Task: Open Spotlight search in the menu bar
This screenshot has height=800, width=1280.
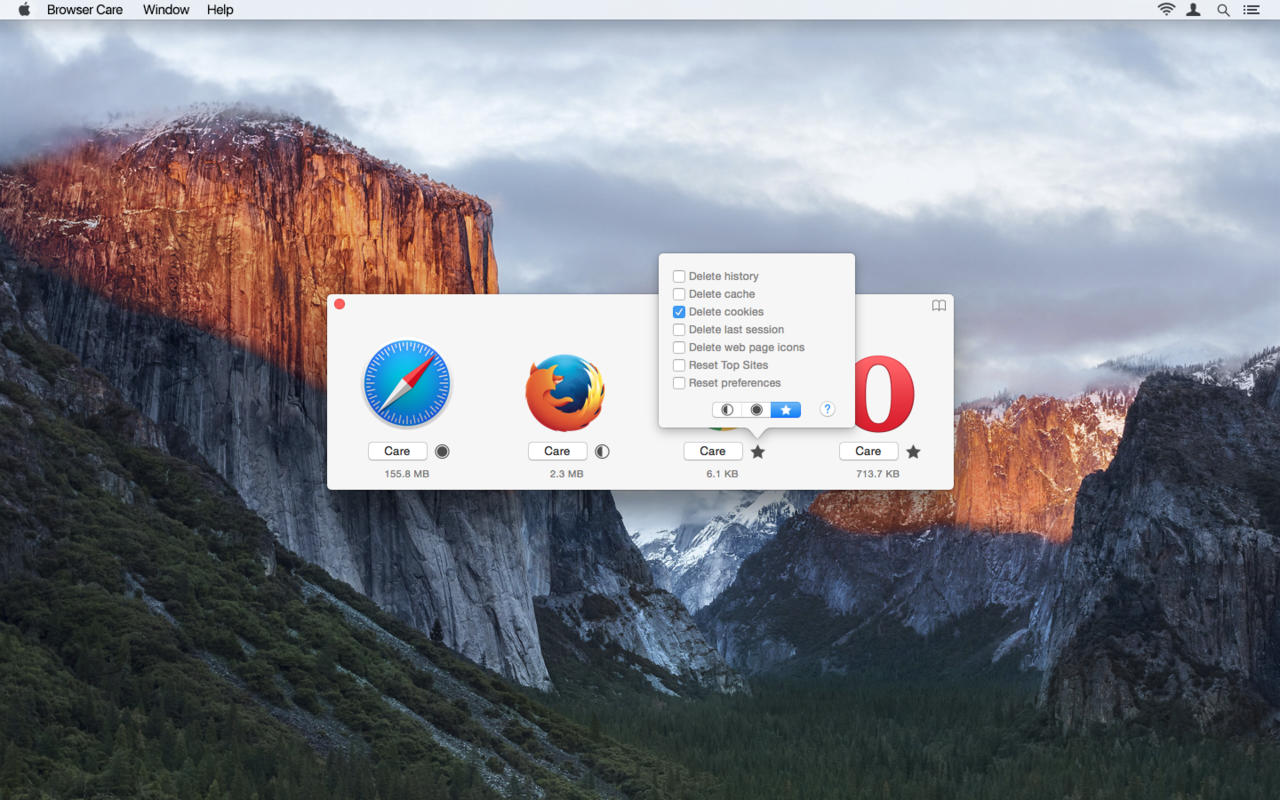Action: pyautogui.click(x=1223, y=10)
